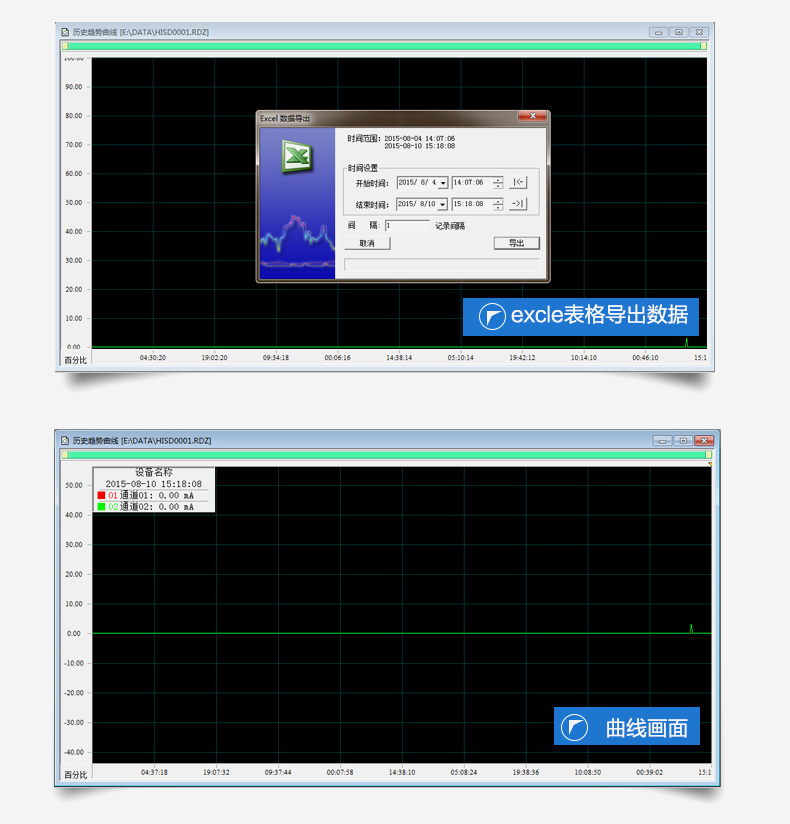Open the start date (开始时间) dropdown
Screen dimensions: 790x824
443,183
